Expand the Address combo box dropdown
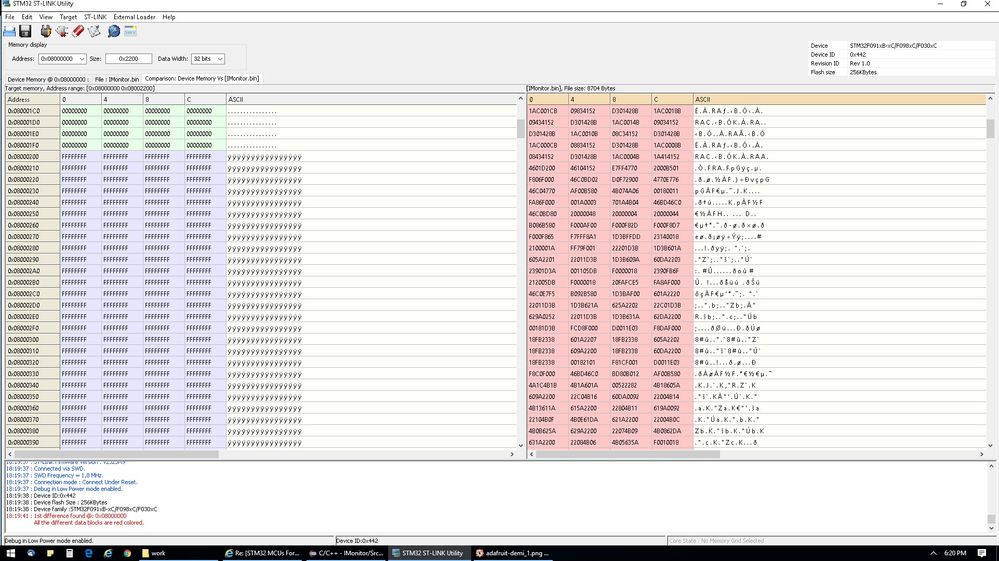The image size is (999, 561). (81, 59)
